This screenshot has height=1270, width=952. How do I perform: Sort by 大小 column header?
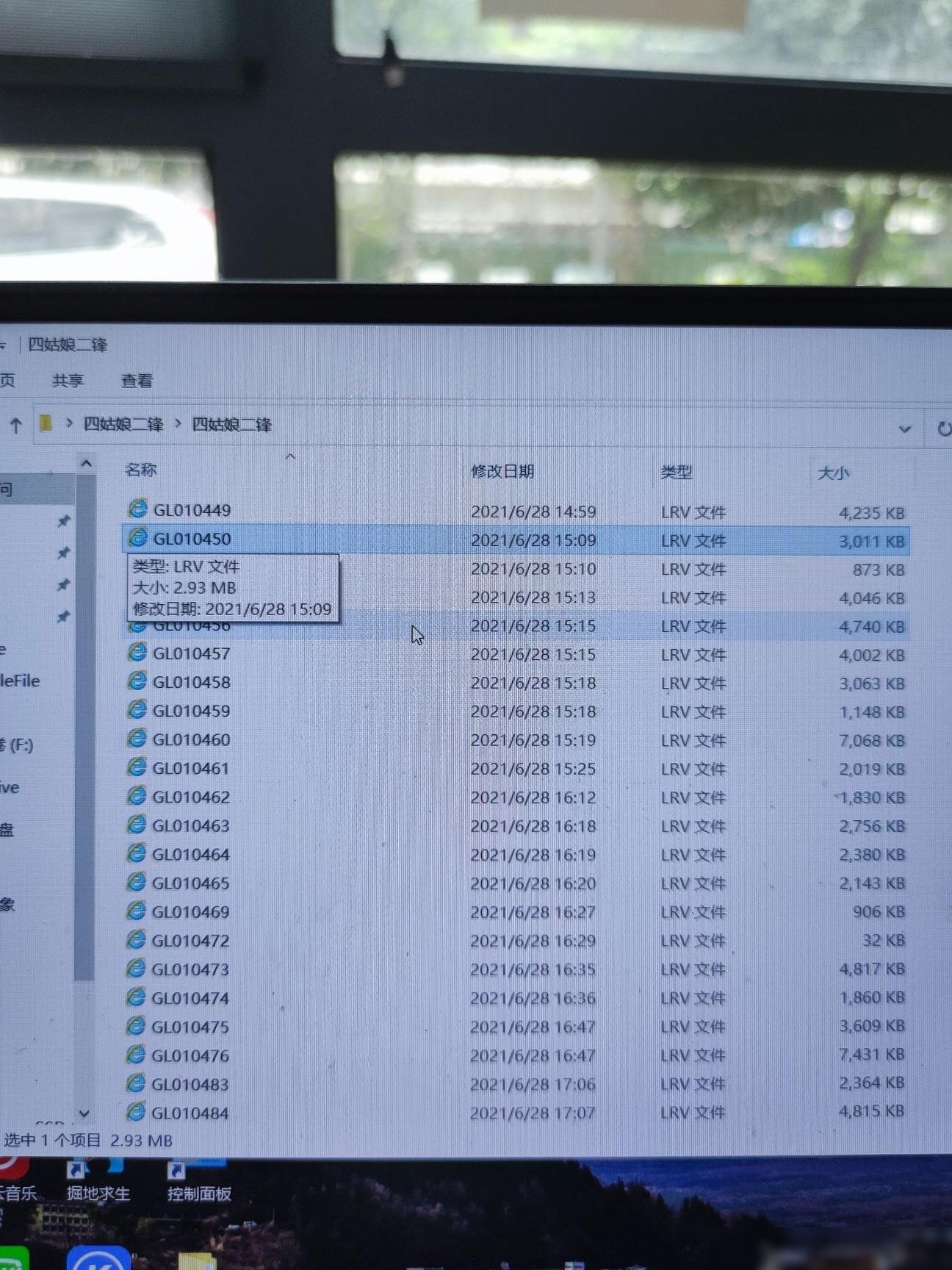point(834,473)
